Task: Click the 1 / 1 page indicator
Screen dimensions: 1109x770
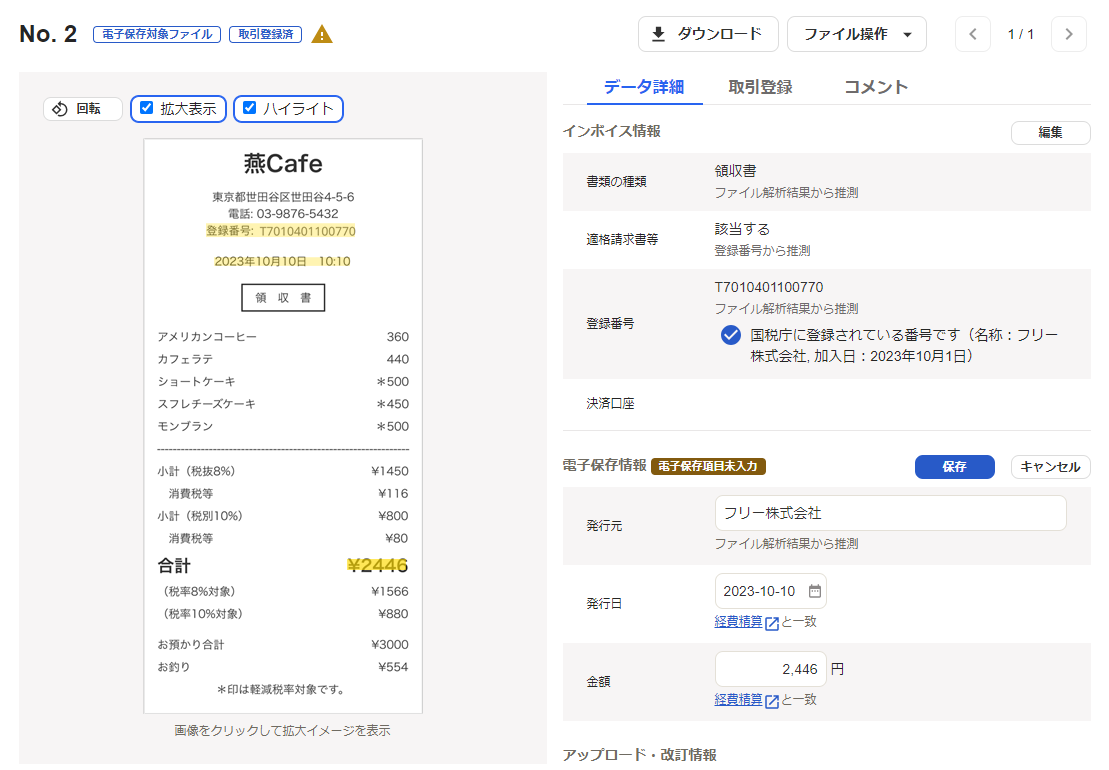Action: click(1021, 34)
